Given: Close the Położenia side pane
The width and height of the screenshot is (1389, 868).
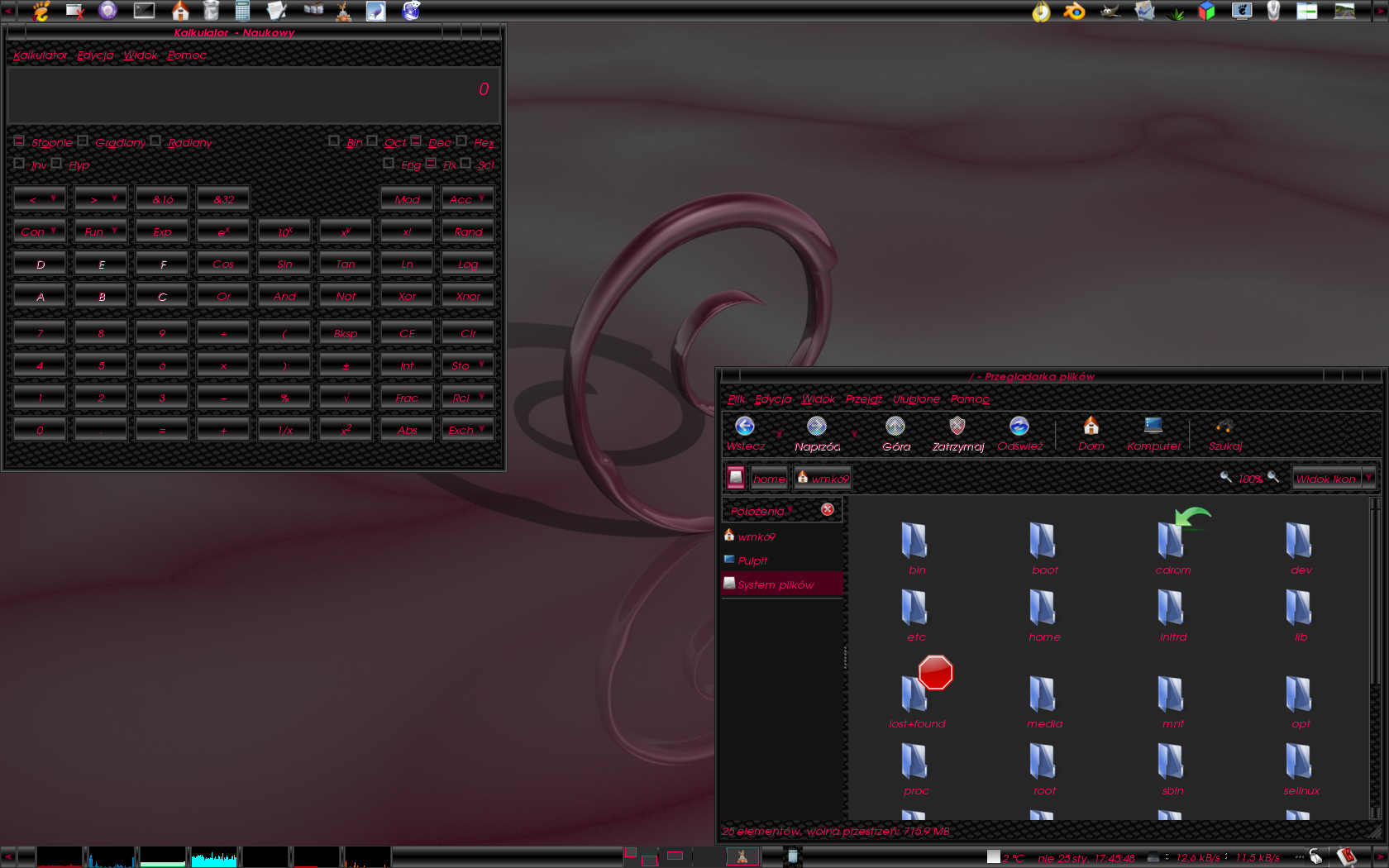Looking at the screenshot, I should click(828, 509).
